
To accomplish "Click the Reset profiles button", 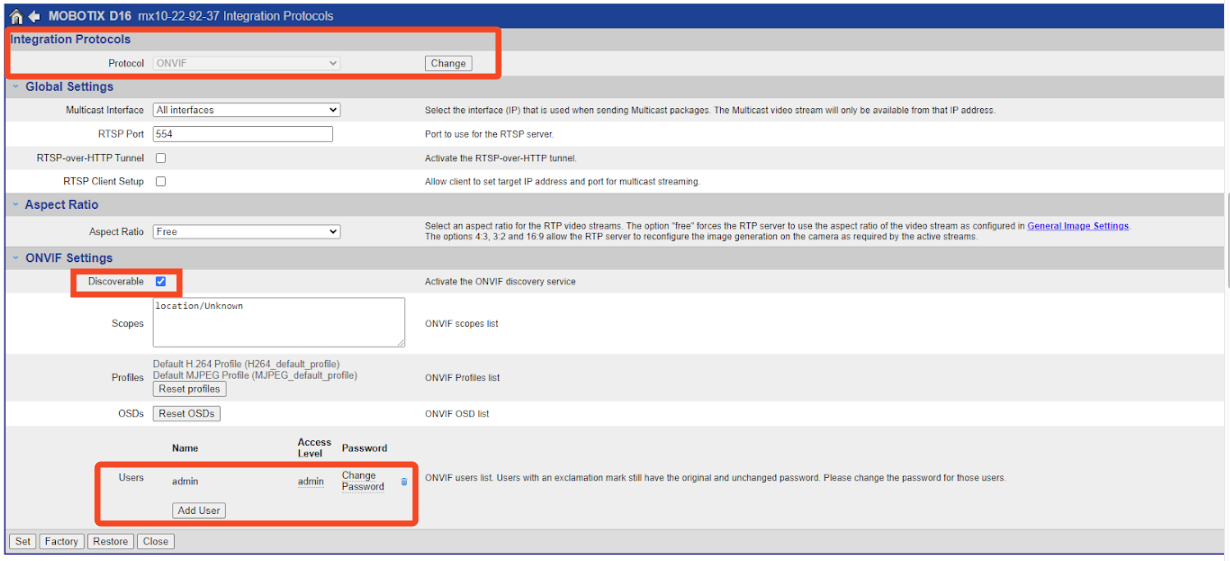I will tap(189, 389).
